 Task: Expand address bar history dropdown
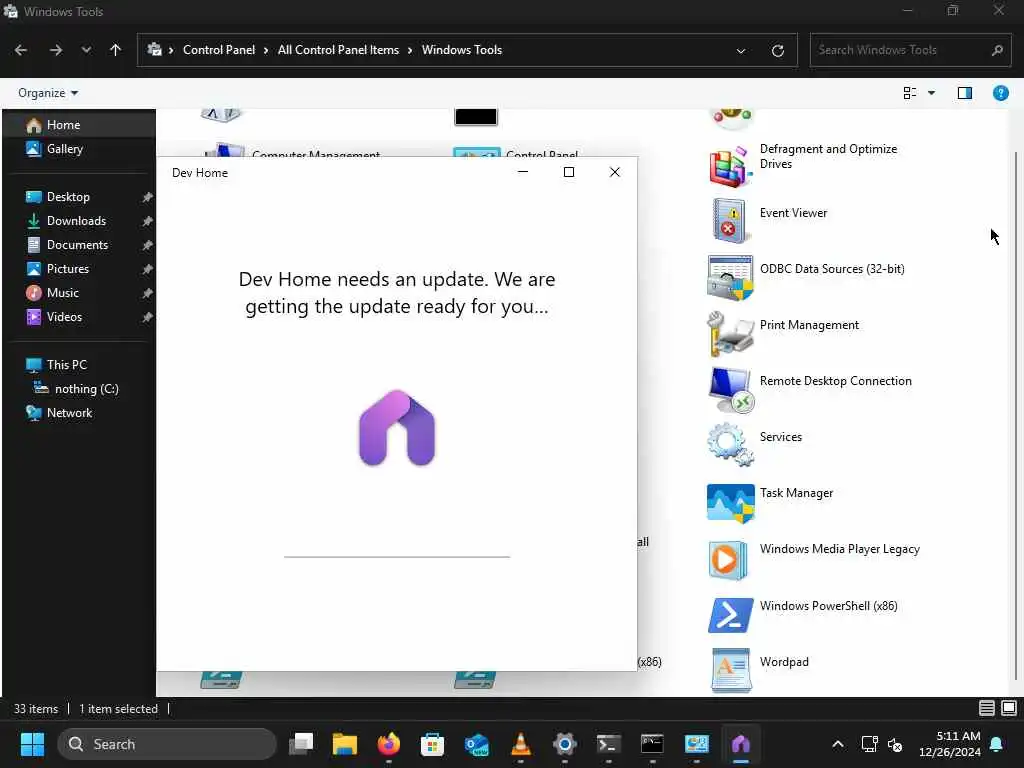coord(741,50)
